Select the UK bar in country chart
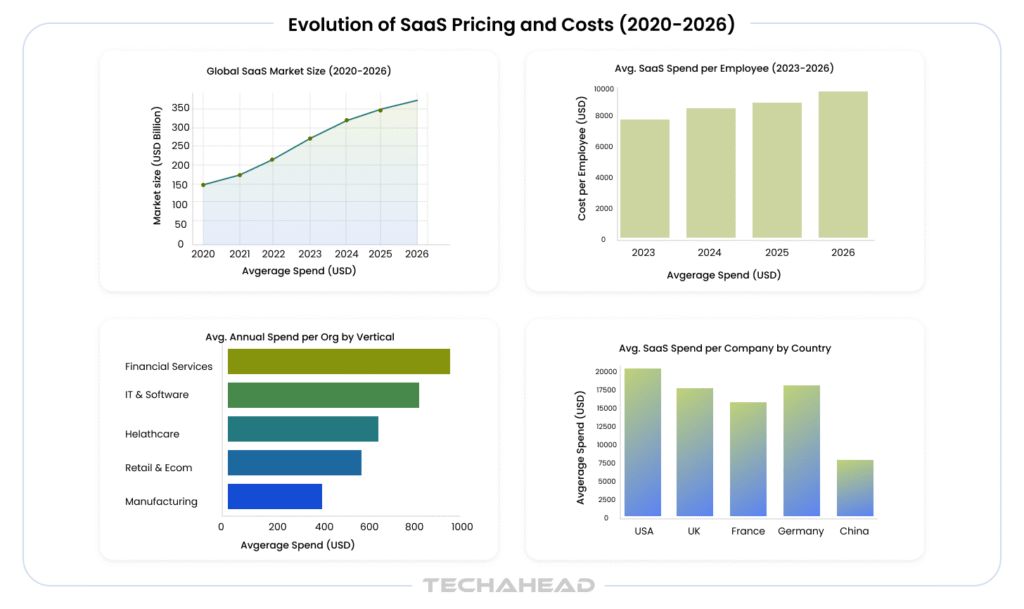1024x609 pixels. point(694,452)
